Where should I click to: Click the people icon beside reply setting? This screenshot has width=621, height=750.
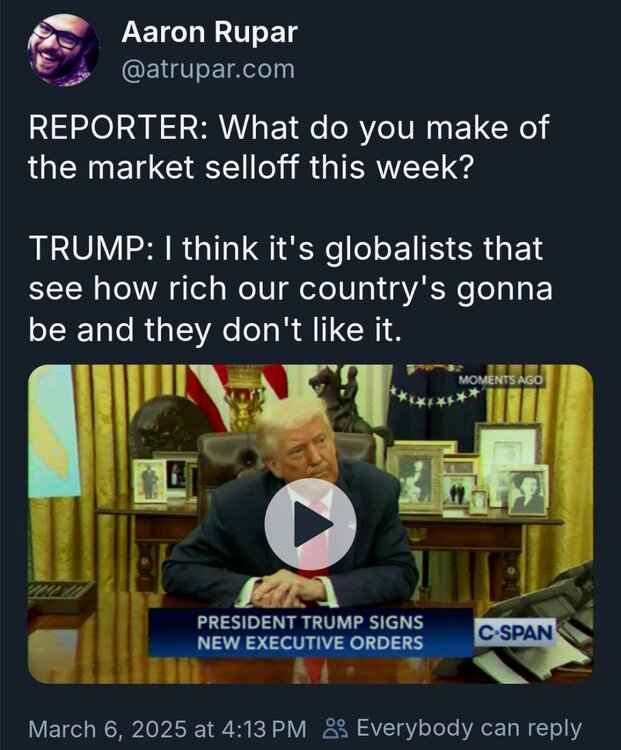coord(336,727)
